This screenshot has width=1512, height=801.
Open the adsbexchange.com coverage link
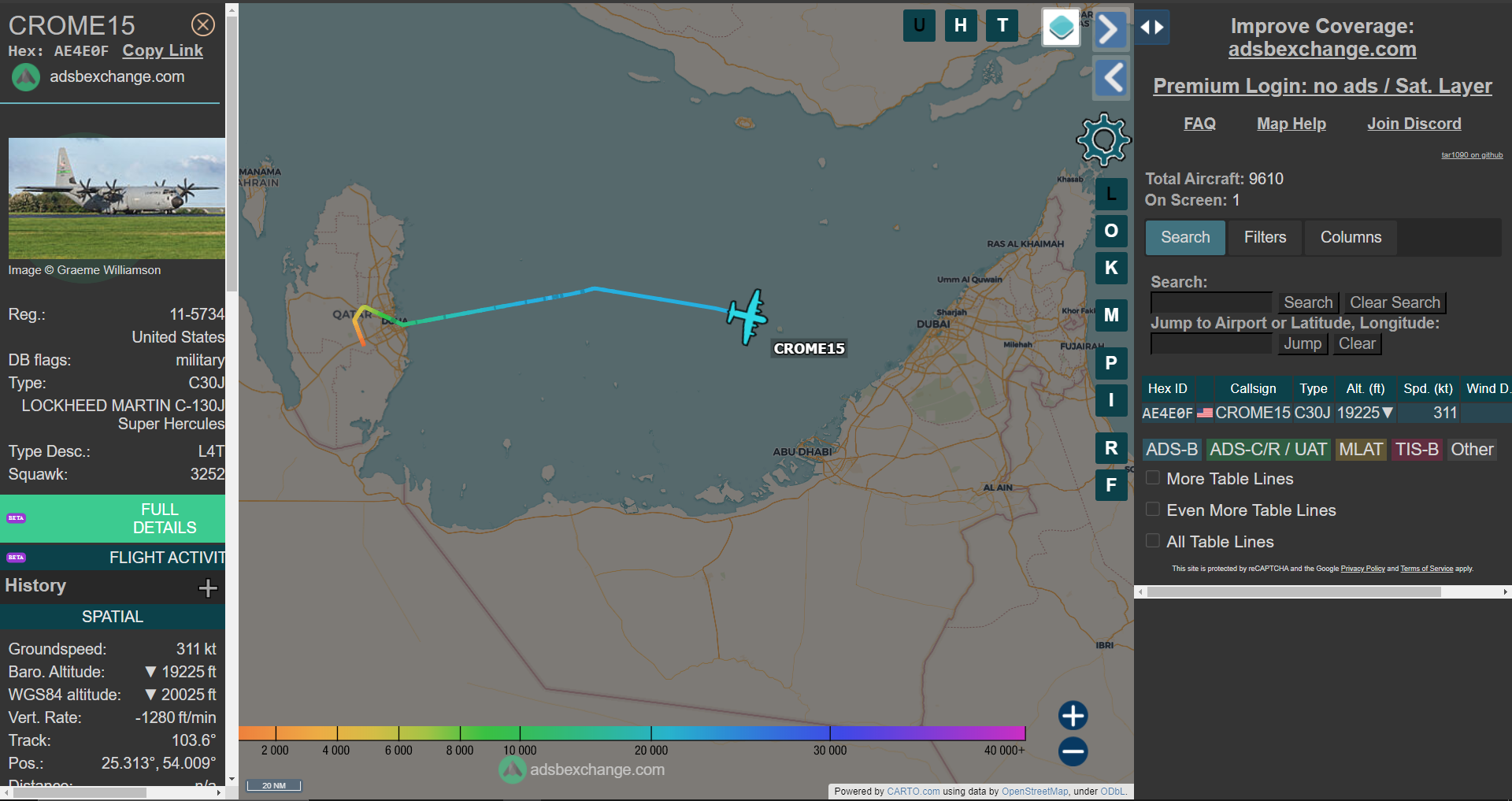click(x=1322, y=50)
